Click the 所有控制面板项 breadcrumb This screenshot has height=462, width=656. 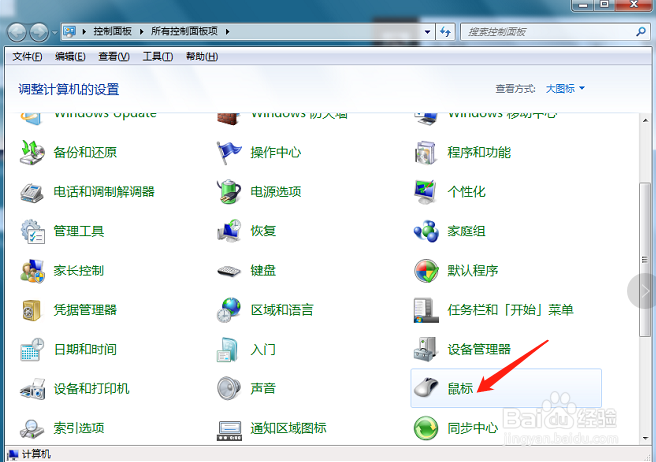[x=184, y=31]
